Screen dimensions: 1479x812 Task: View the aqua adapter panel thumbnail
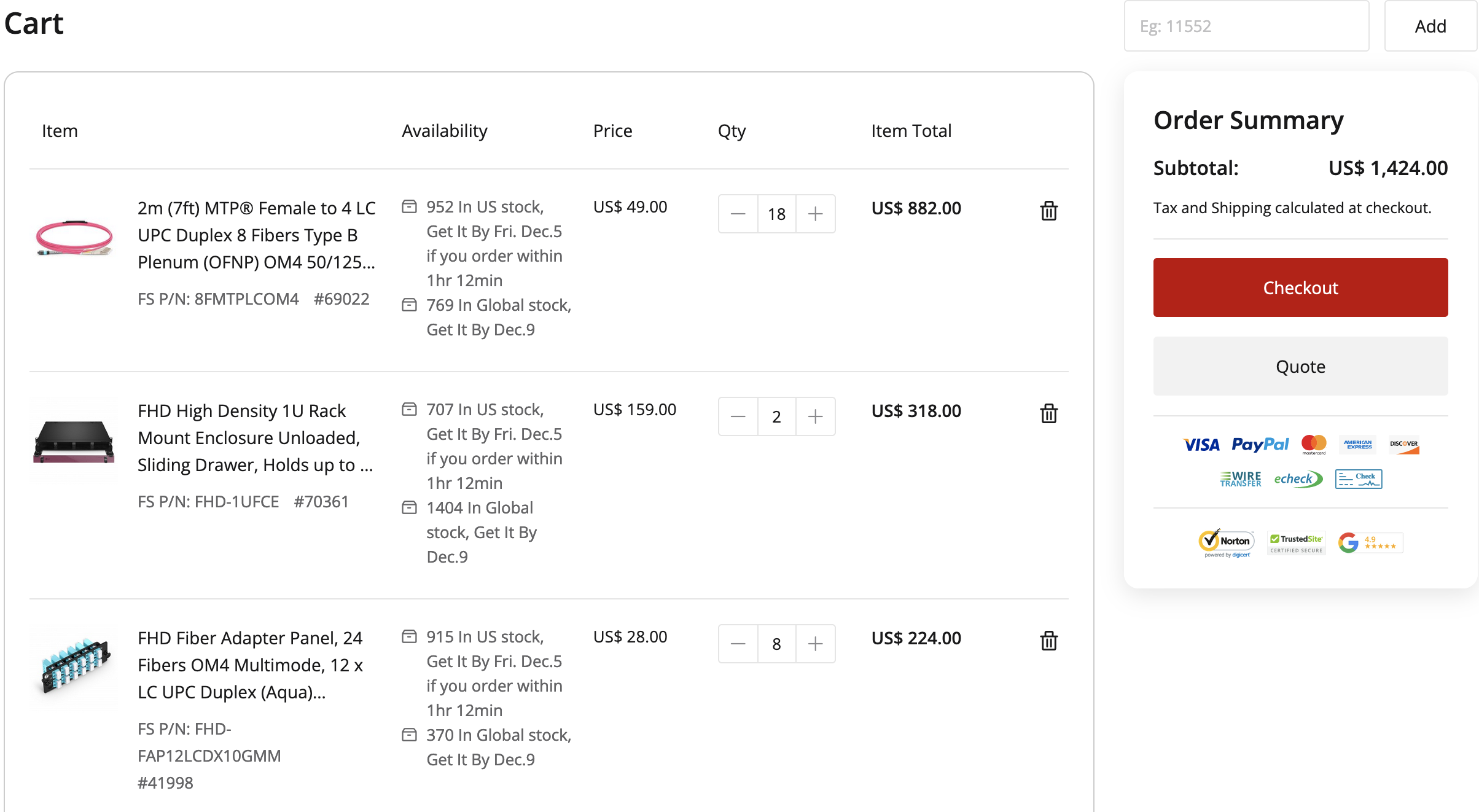[74, 666]
